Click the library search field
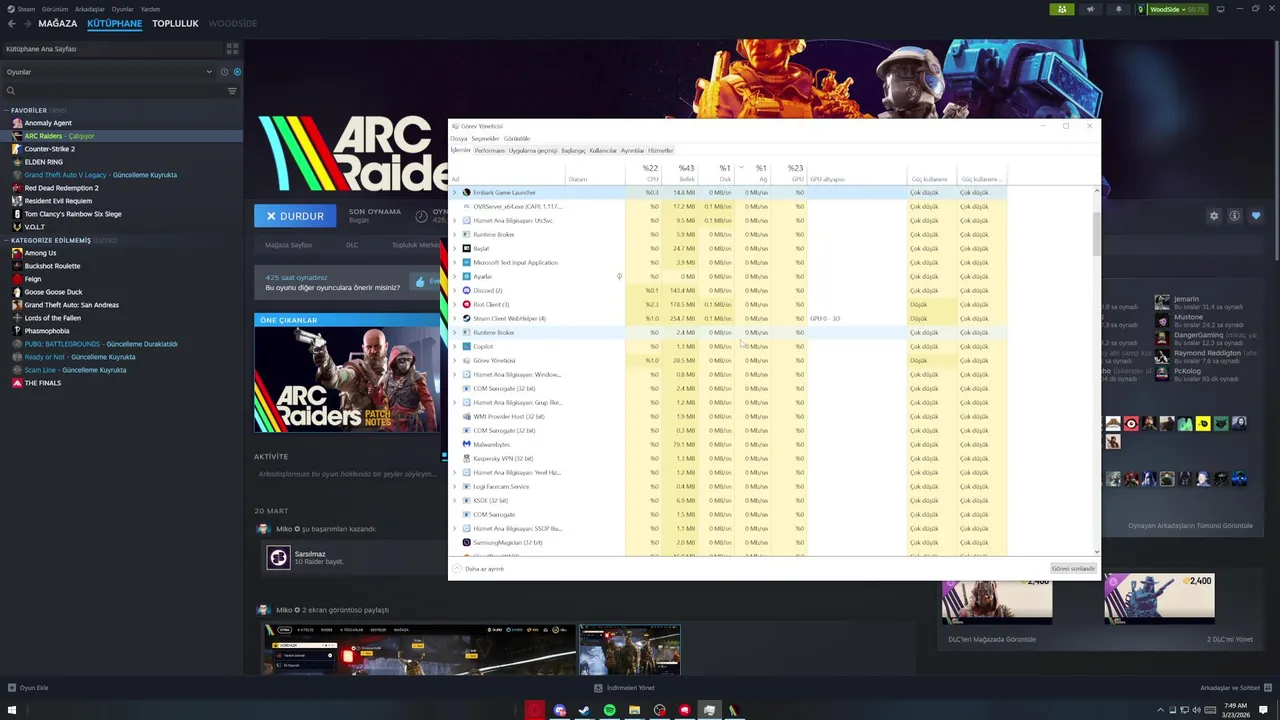The image size is (1280, 720). click(113, 91)
